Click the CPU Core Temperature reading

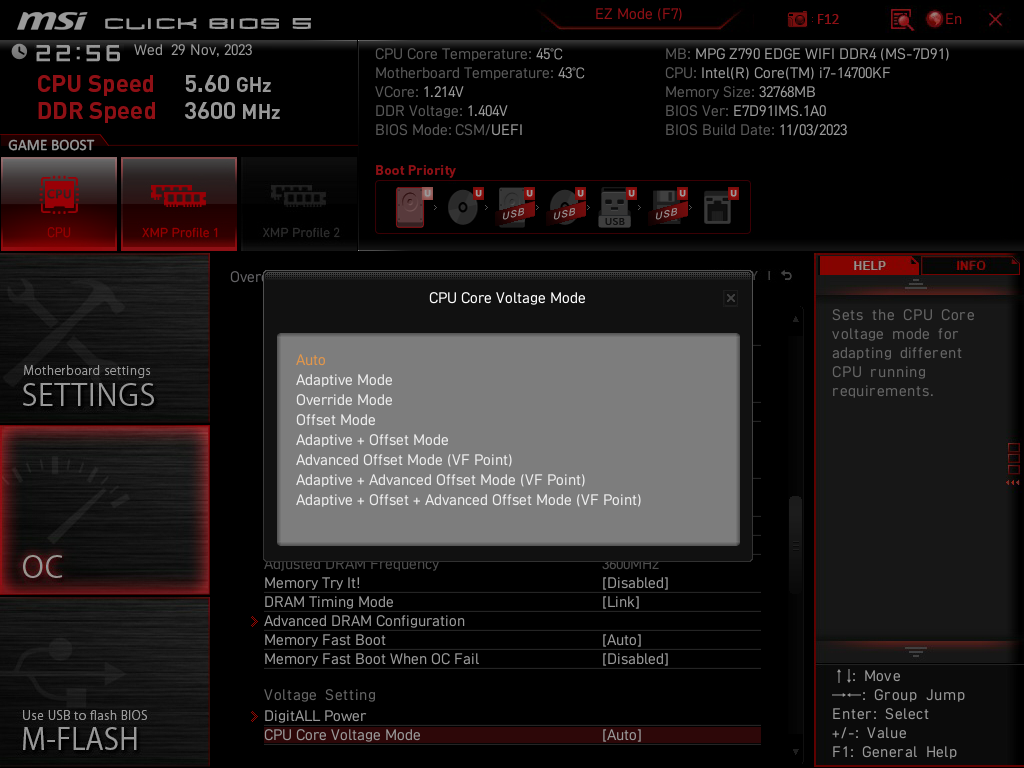pyautogui.click(x=469, y=54)
